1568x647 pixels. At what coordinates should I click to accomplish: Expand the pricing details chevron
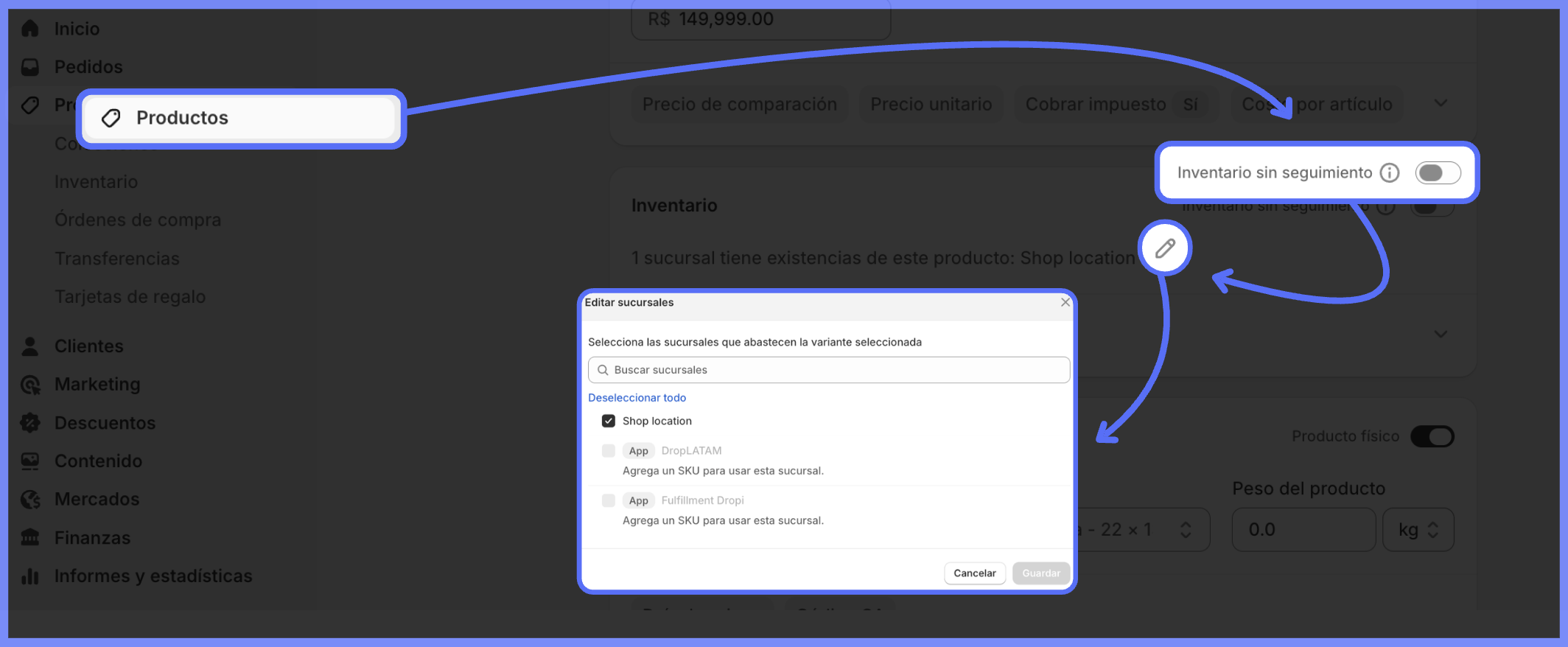1441,104
